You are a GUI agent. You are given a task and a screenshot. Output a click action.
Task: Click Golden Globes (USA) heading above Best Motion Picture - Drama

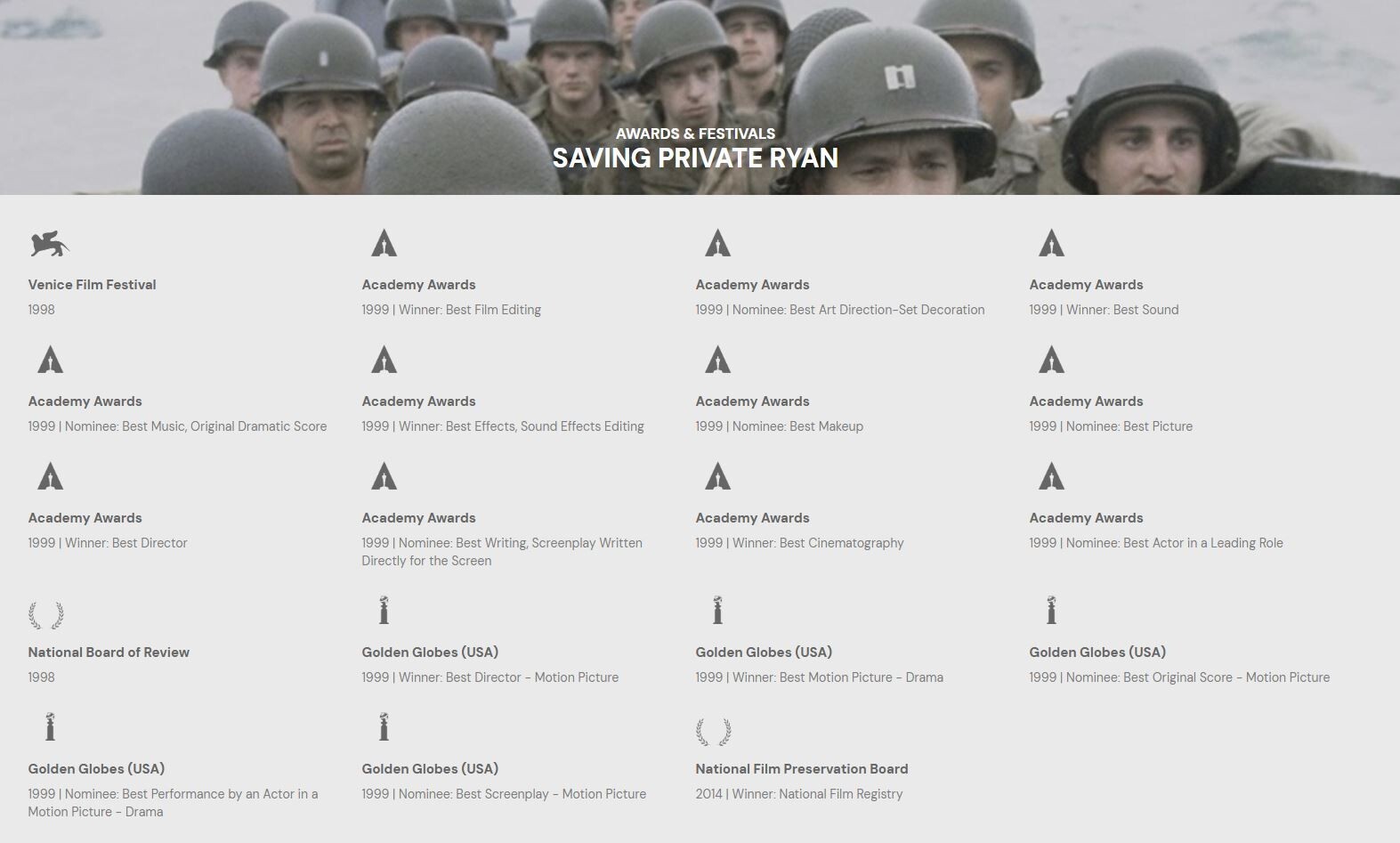coord(764,653)
